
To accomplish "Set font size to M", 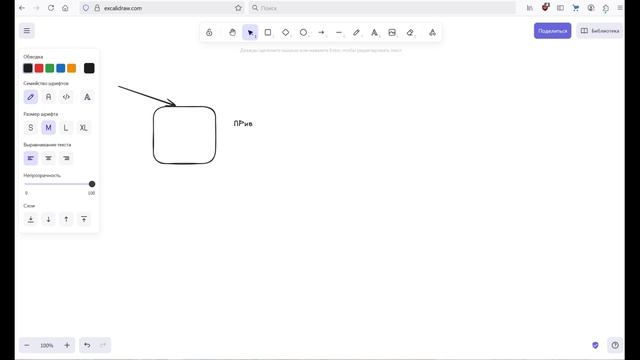I will tap(48, 128).
